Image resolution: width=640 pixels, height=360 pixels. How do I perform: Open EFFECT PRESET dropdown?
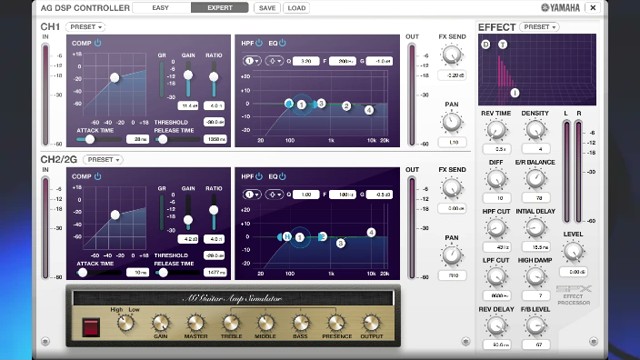[x=539, y=27]
